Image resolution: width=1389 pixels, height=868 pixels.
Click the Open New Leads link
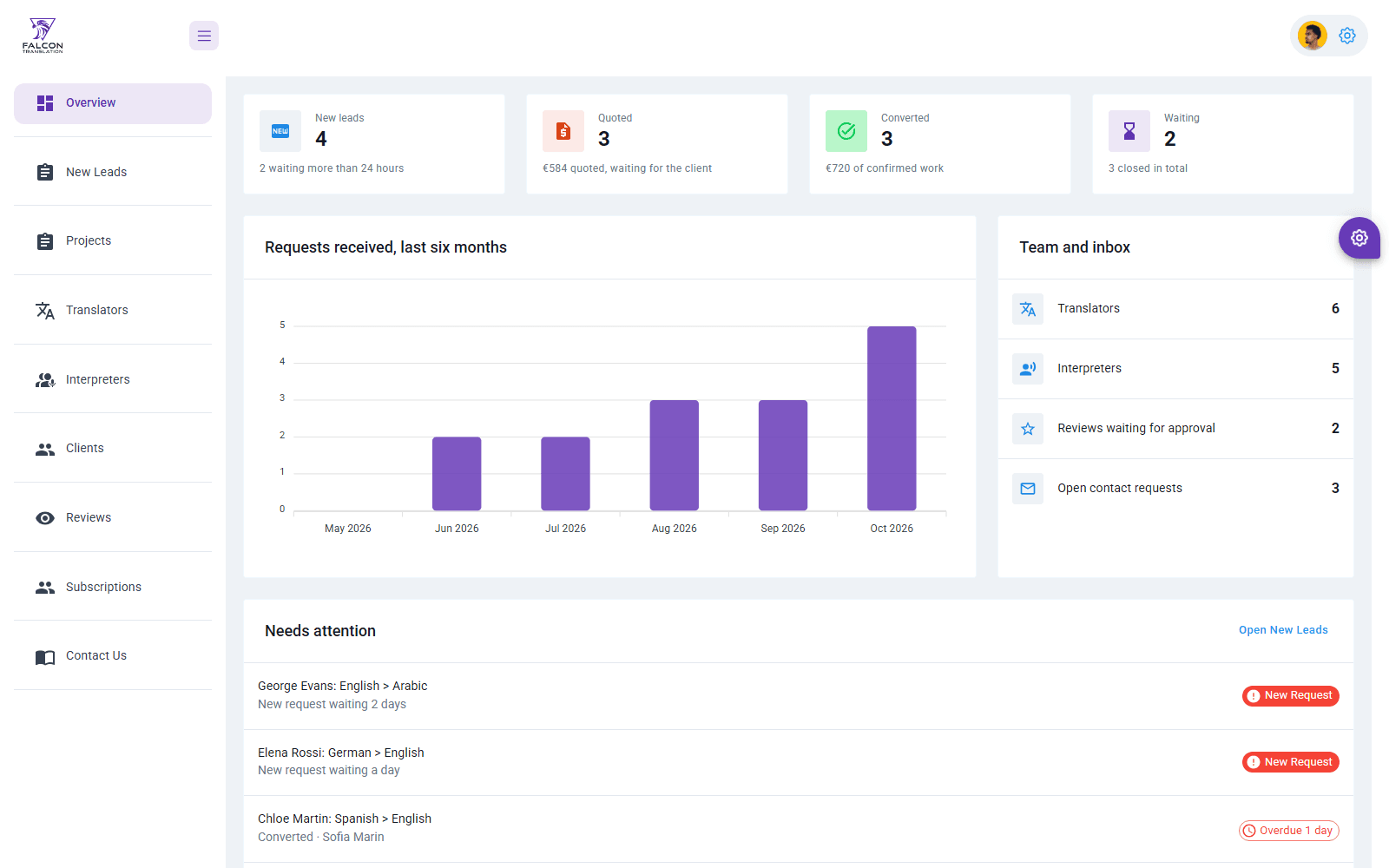tap(1283, 630)
